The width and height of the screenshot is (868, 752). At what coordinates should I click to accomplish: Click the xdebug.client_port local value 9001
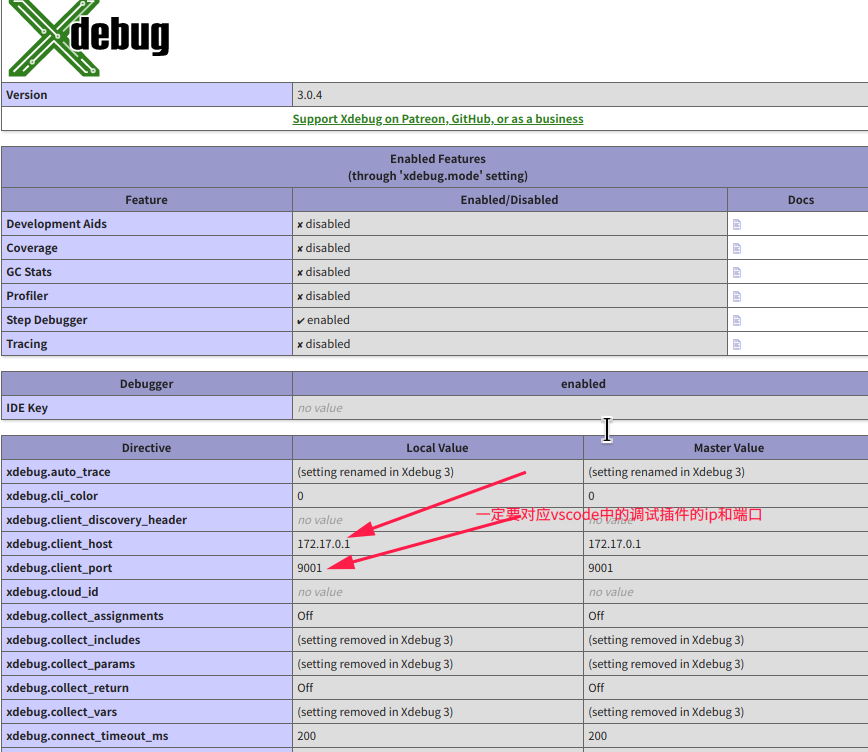pos(309,568)
